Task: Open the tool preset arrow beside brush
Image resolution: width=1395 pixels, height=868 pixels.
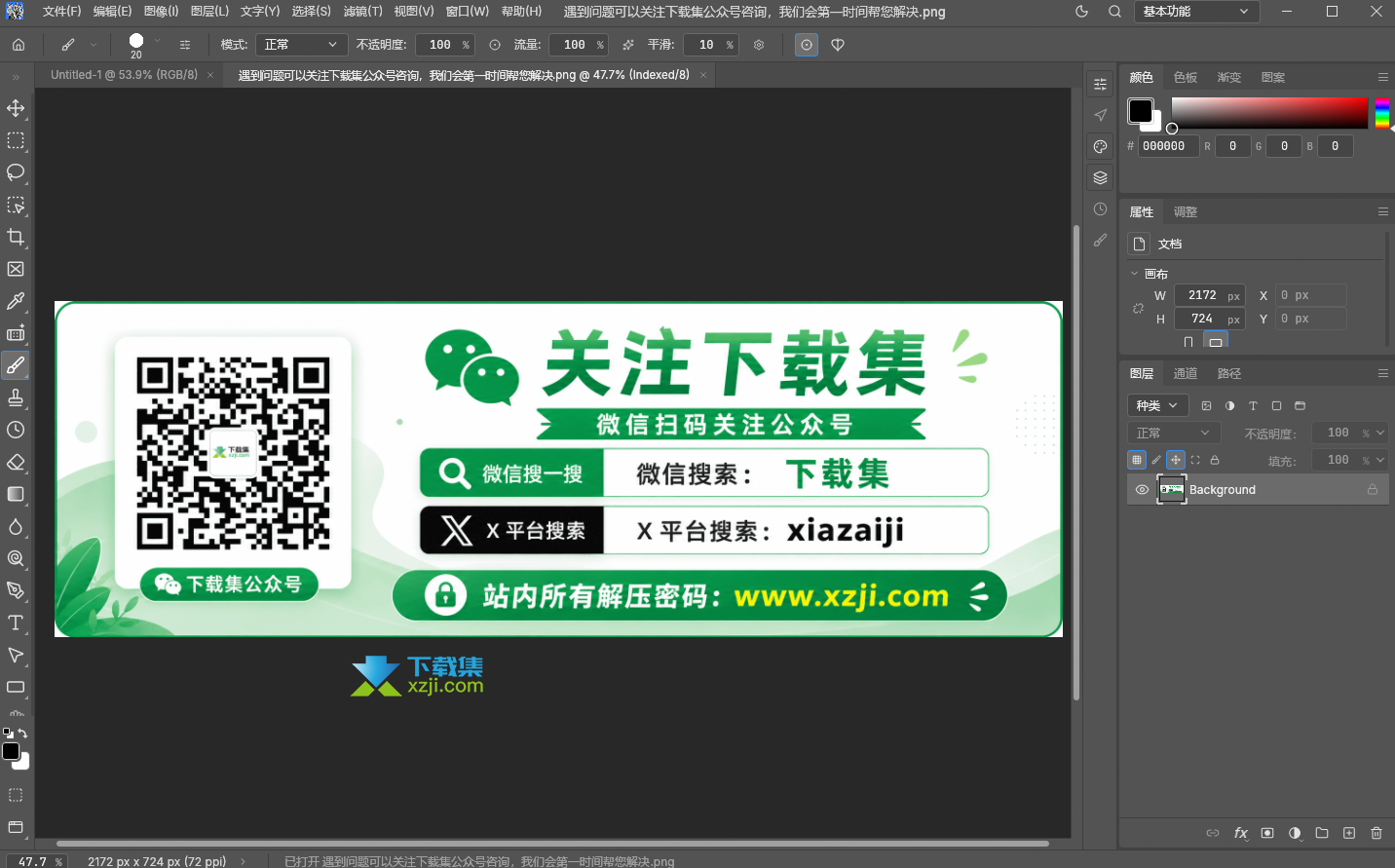Action: (x=94, y=45)
